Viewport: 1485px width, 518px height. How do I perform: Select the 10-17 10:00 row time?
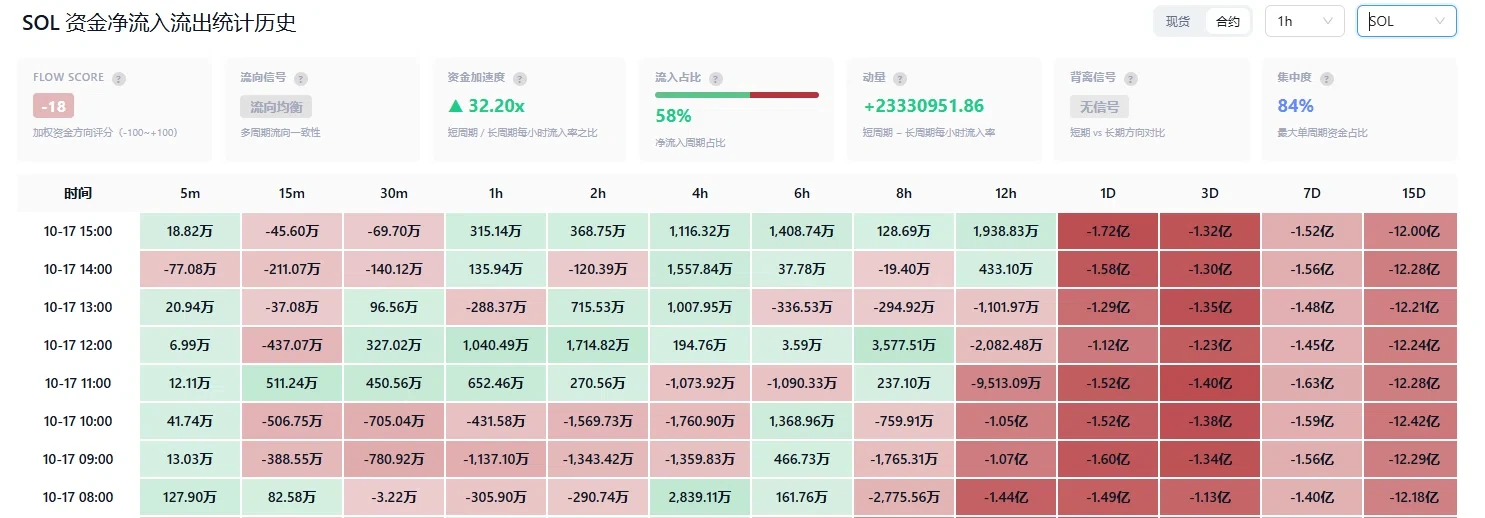point(78,421)
